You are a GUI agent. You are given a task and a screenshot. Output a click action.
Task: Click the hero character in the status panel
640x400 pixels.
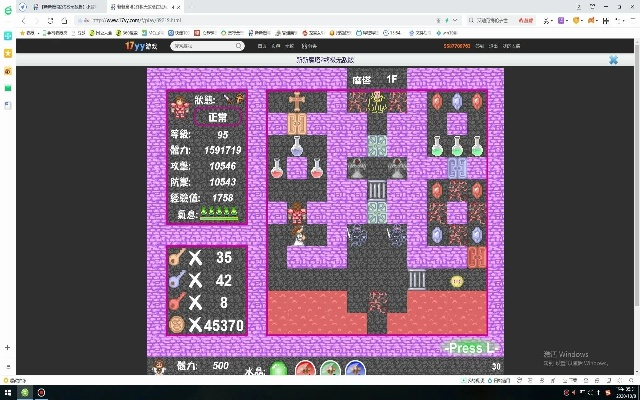pos(180,107)
